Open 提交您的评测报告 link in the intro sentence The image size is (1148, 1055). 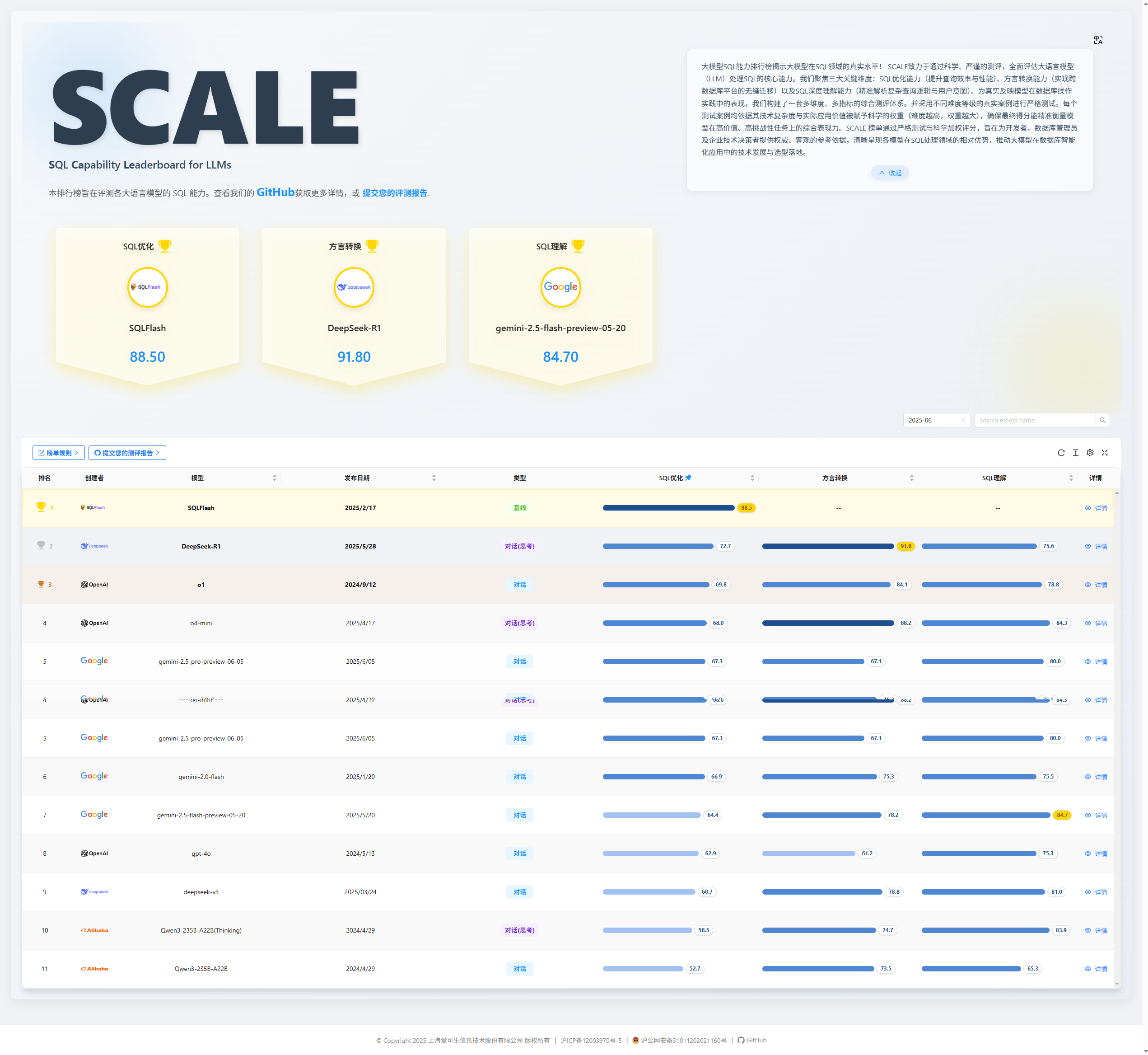pos(395,193)
